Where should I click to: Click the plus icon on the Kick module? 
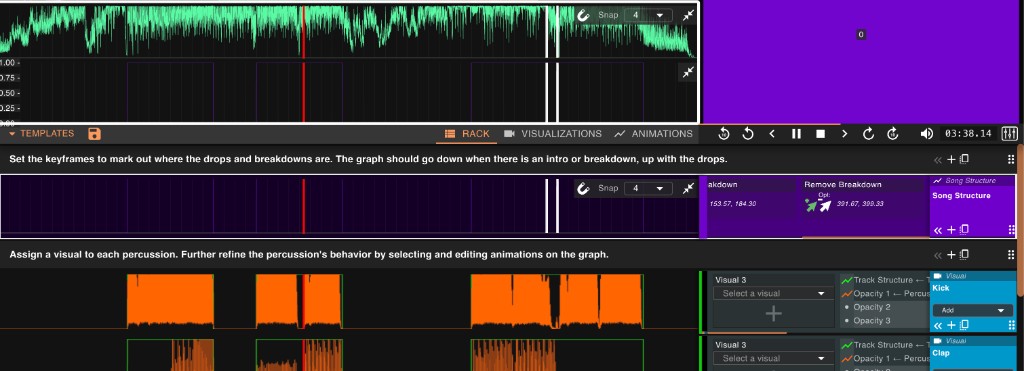tap(952, 325)
